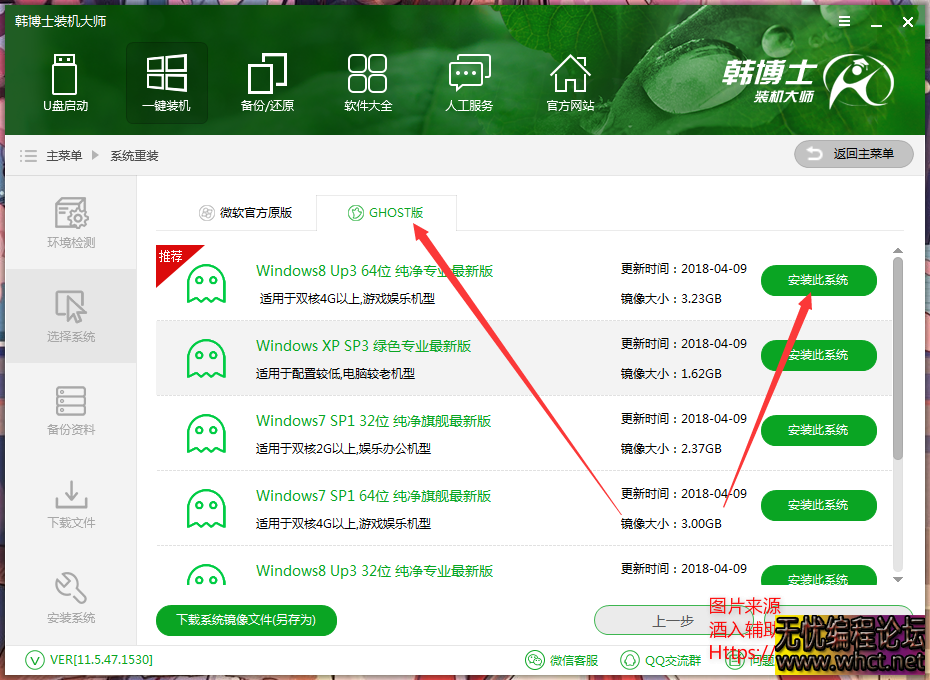
Task: Click VER[11.5.47.1530] version text
Action: [x=101, y=660]
